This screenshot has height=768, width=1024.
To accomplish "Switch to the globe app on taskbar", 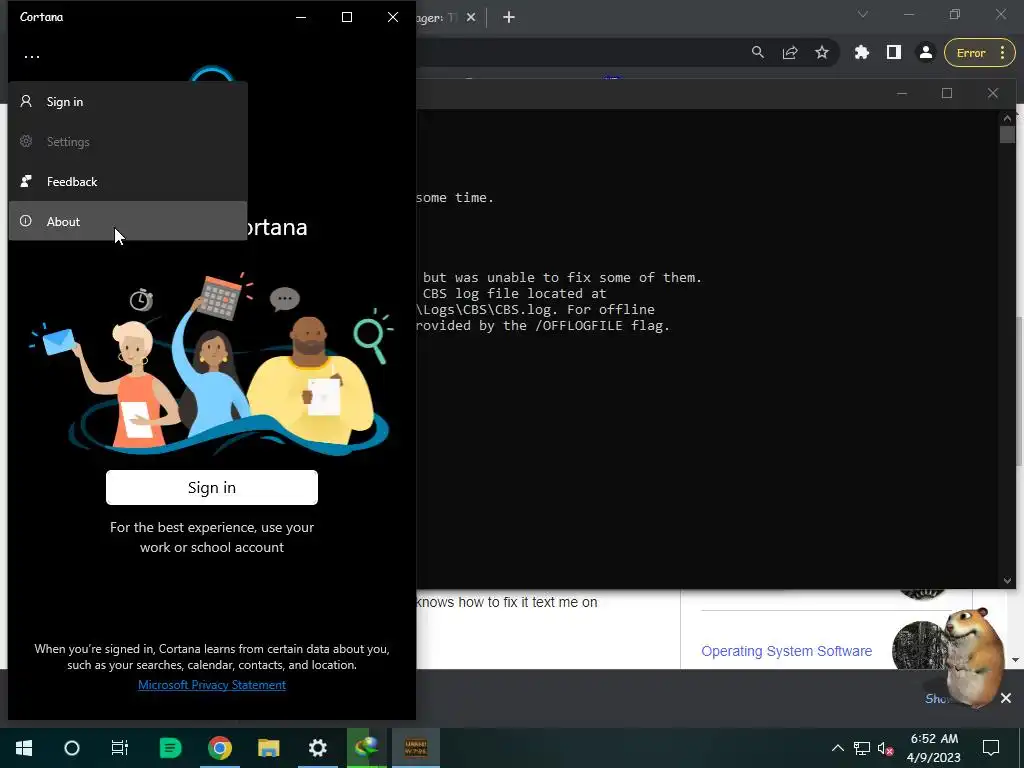I will pyautogui.click(x=366, y=748).
